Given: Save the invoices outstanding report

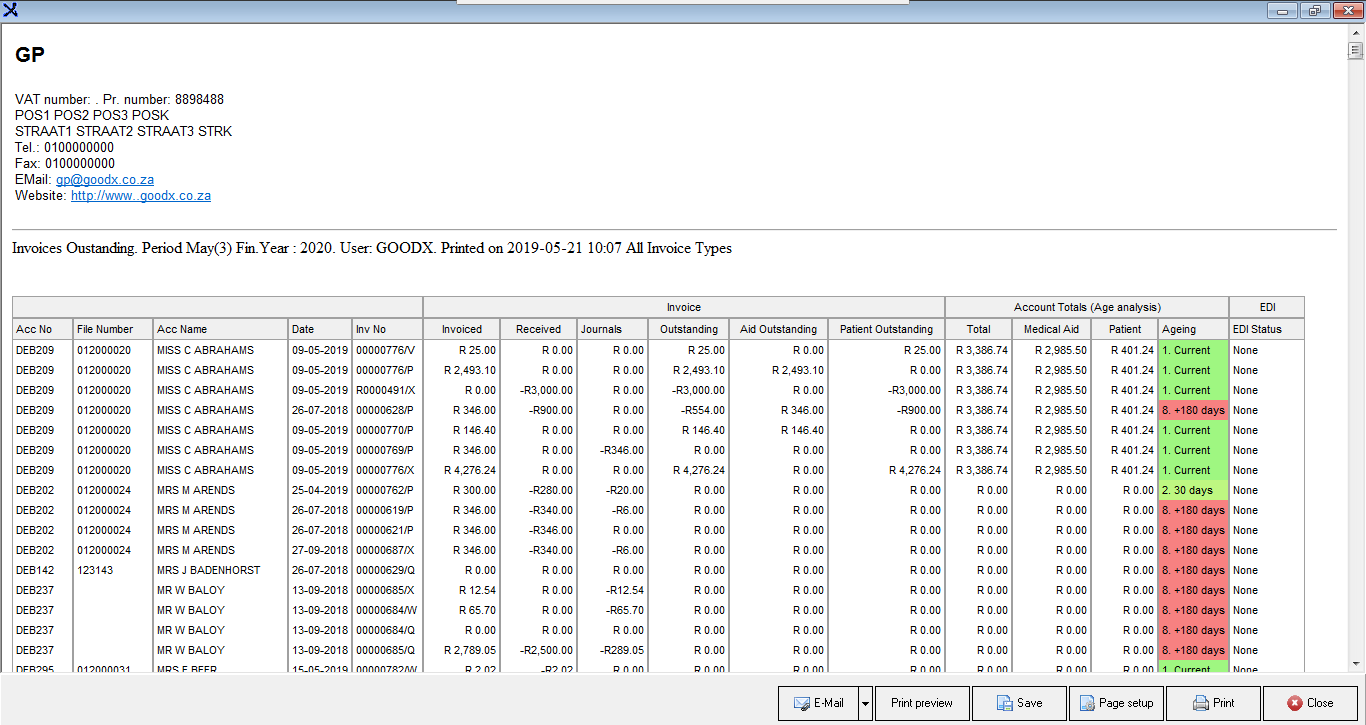Looking at the screenshot, I should (x=1018, y=703).
